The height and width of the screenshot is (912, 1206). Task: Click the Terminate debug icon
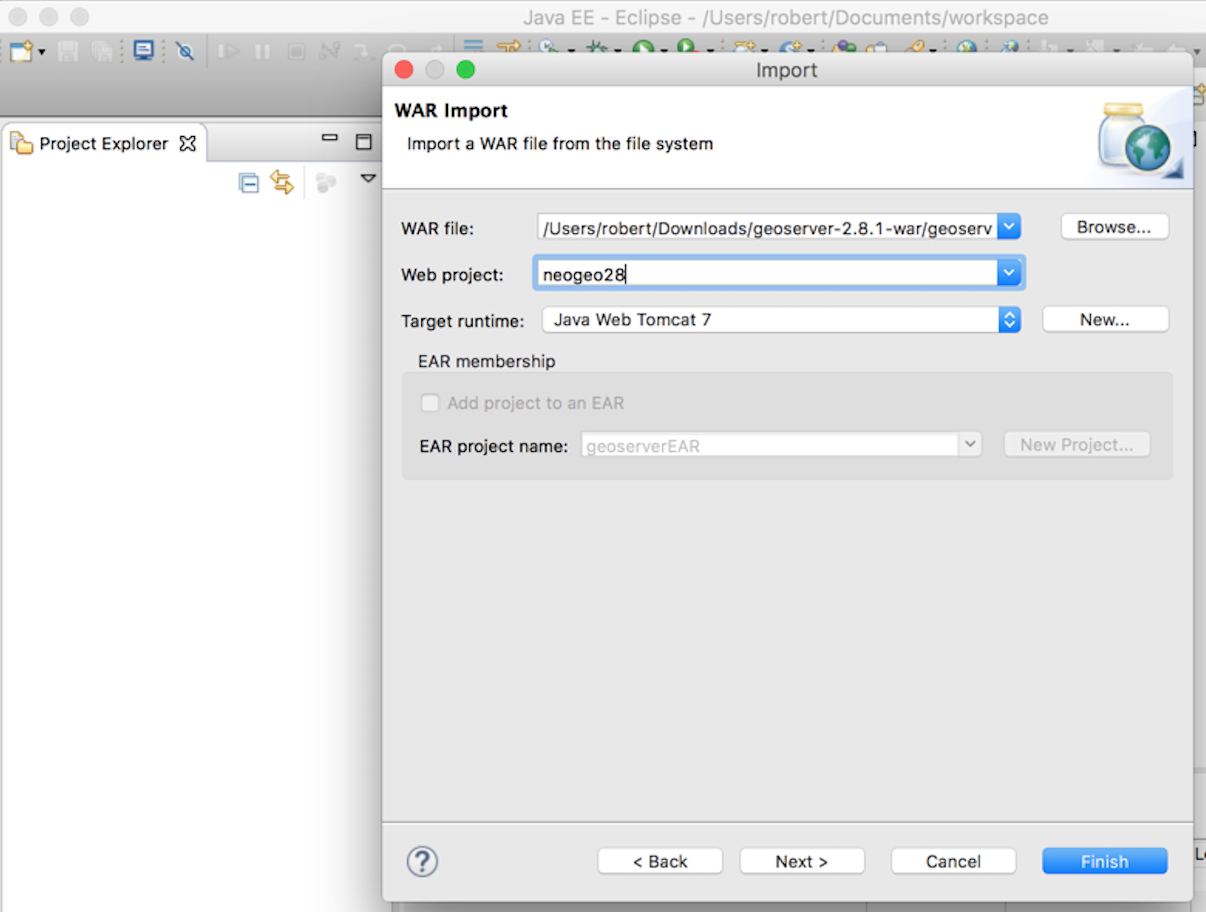point(296,51)
